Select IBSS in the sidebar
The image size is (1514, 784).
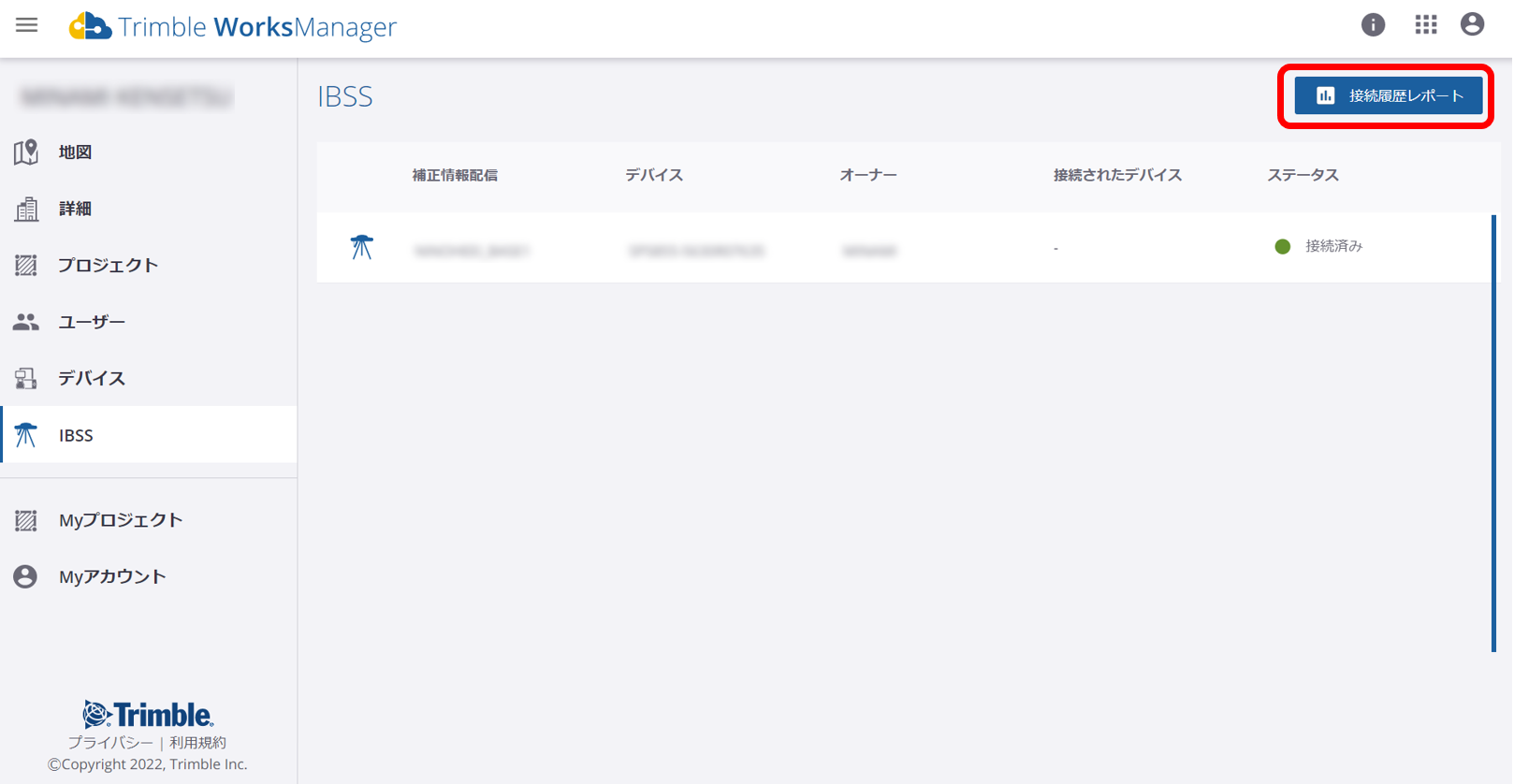coord(76,435)
